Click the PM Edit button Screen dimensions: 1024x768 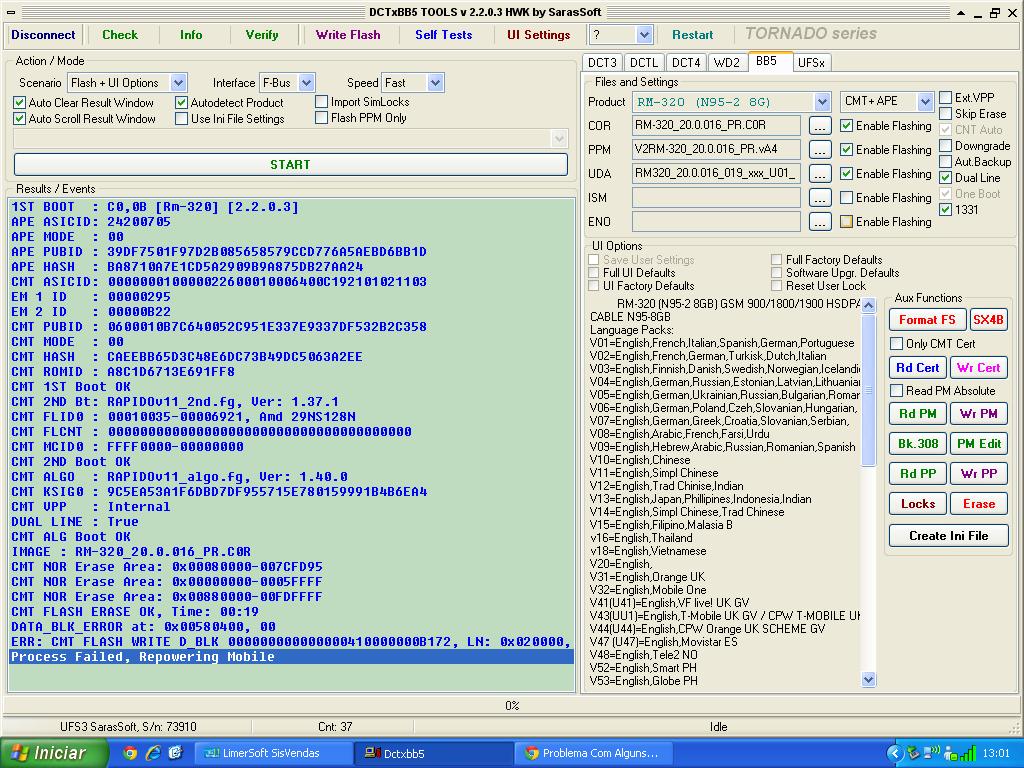[979, 443]
